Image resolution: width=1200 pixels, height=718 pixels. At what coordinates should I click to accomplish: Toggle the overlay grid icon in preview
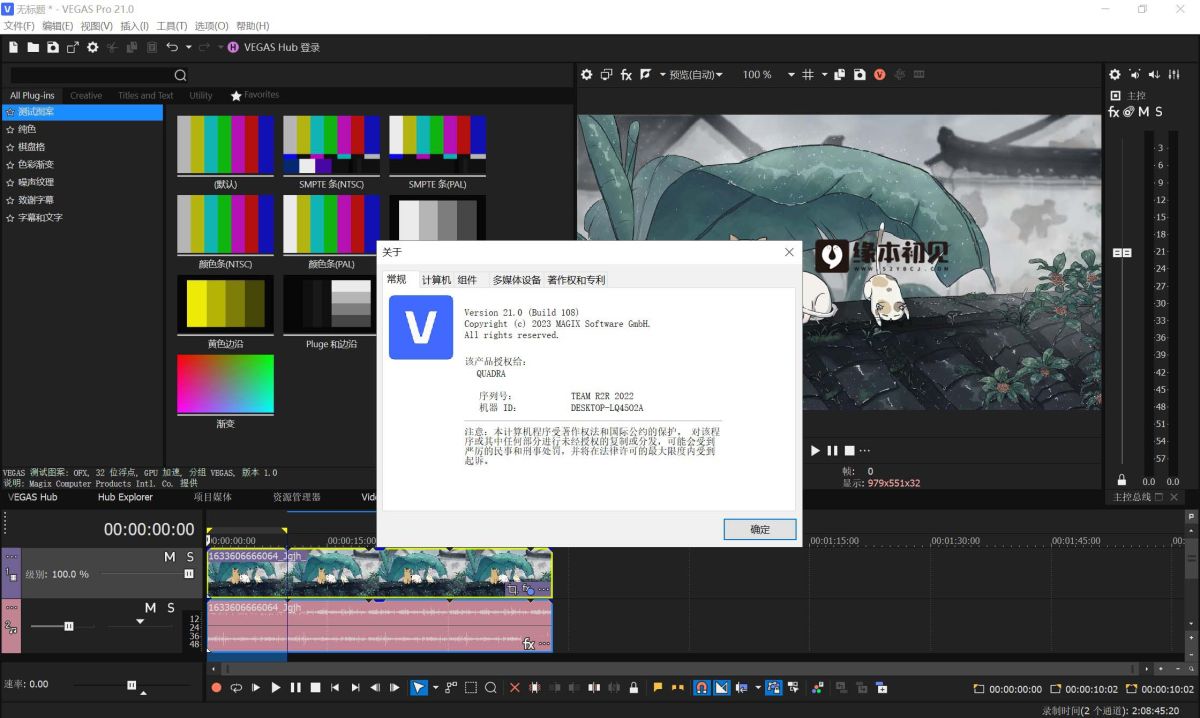808,75
